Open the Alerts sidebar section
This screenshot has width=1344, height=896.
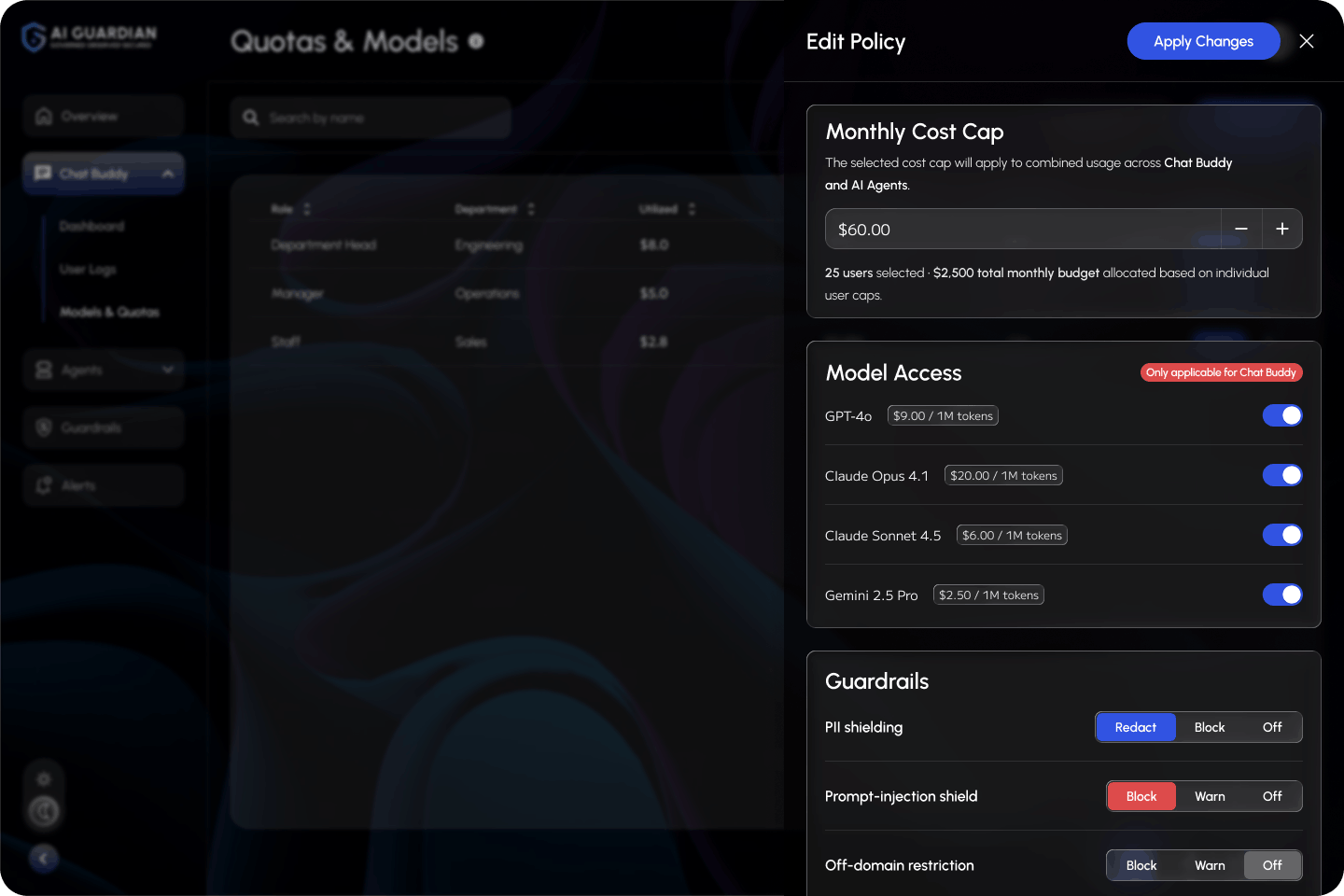[104, 485]
